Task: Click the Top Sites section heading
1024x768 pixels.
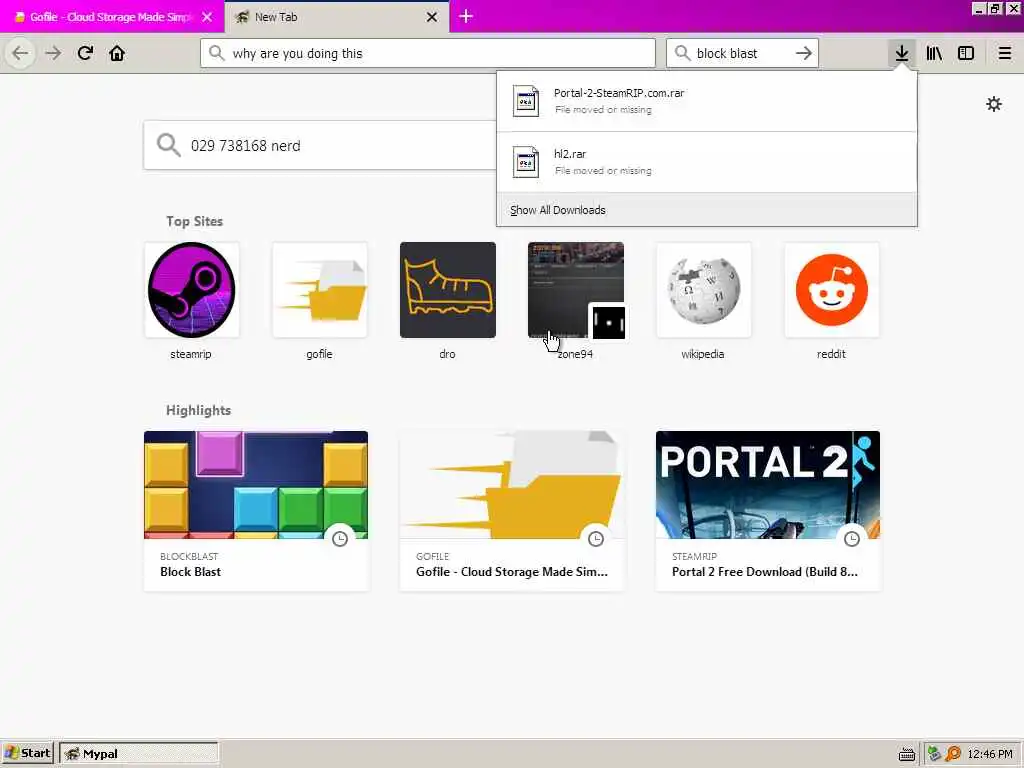Action: 195,221
